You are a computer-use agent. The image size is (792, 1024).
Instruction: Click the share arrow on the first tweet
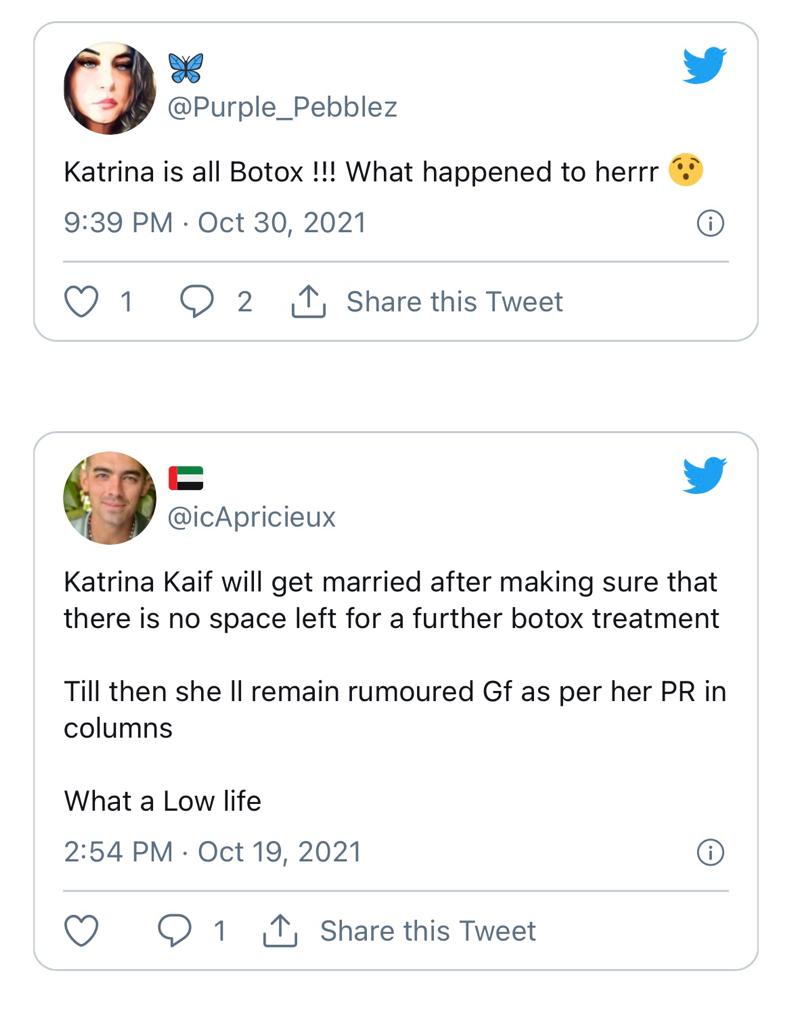[x=310, y=299]
